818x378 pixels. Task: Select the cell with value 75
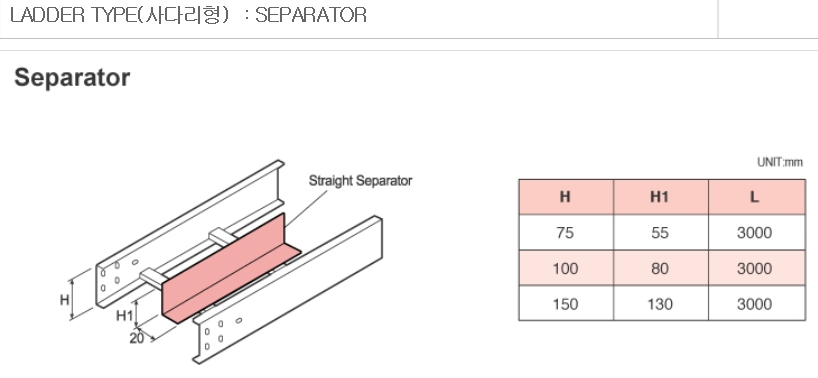tap(566, 233)
